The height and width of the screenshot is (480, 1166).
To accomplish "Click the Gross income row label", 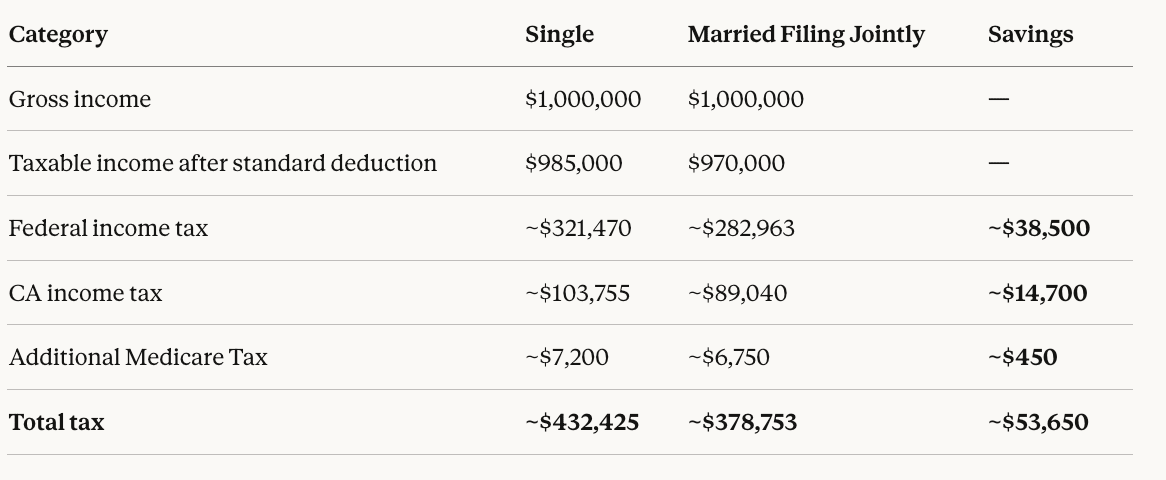I will [x=80, y=99].
